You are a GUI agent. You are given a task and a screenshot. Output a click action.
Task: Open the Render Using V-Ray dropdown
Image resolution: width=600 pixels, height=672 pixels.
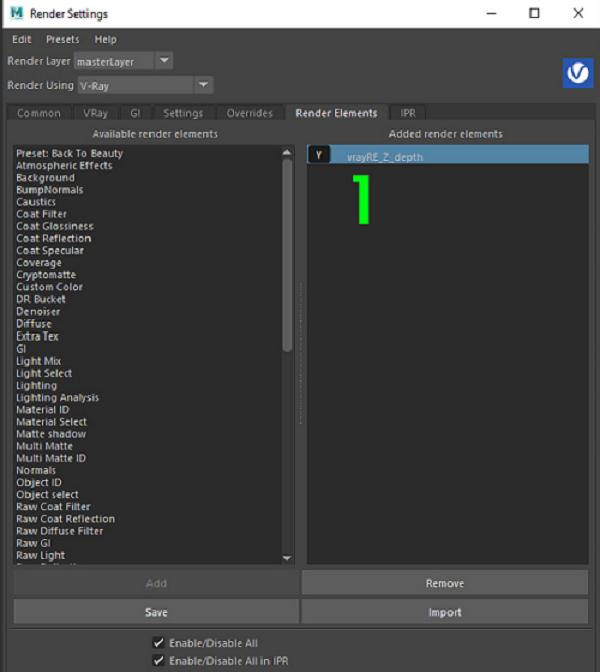[146, 86]
